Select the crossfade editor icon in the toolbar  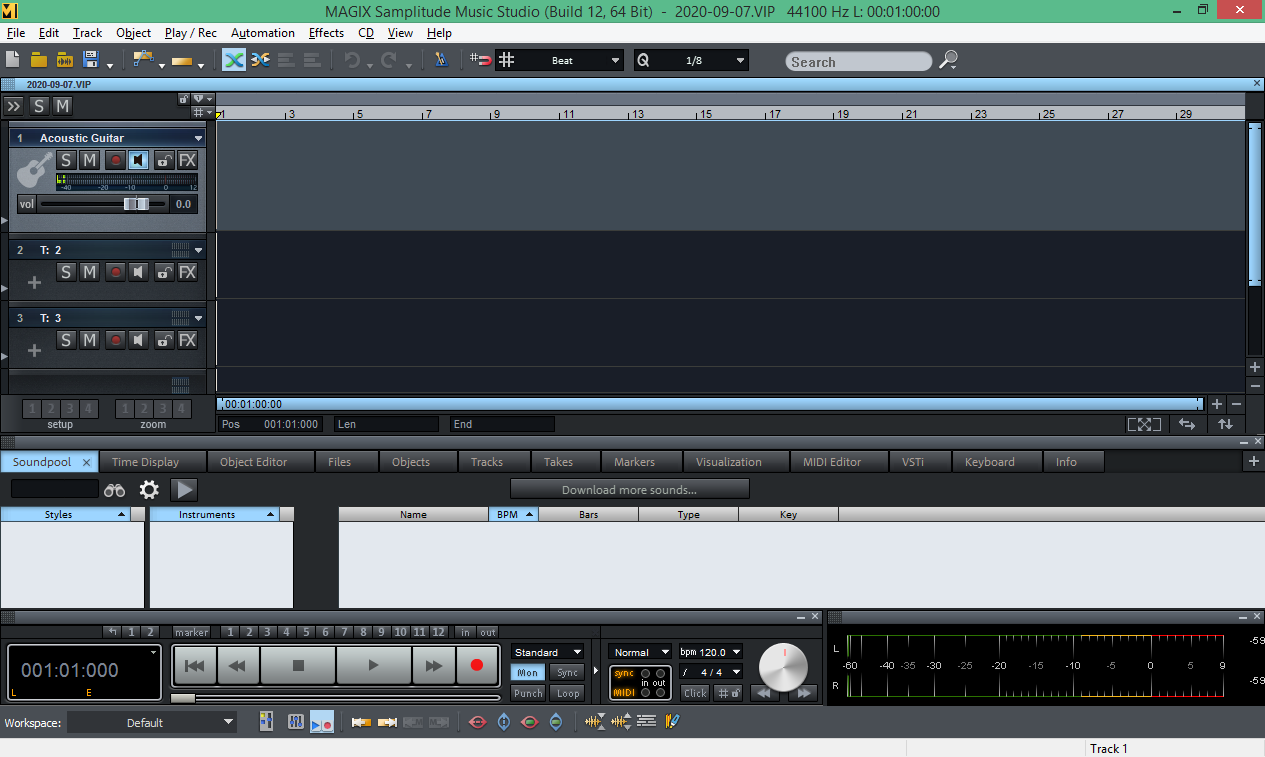pos(259,60)
